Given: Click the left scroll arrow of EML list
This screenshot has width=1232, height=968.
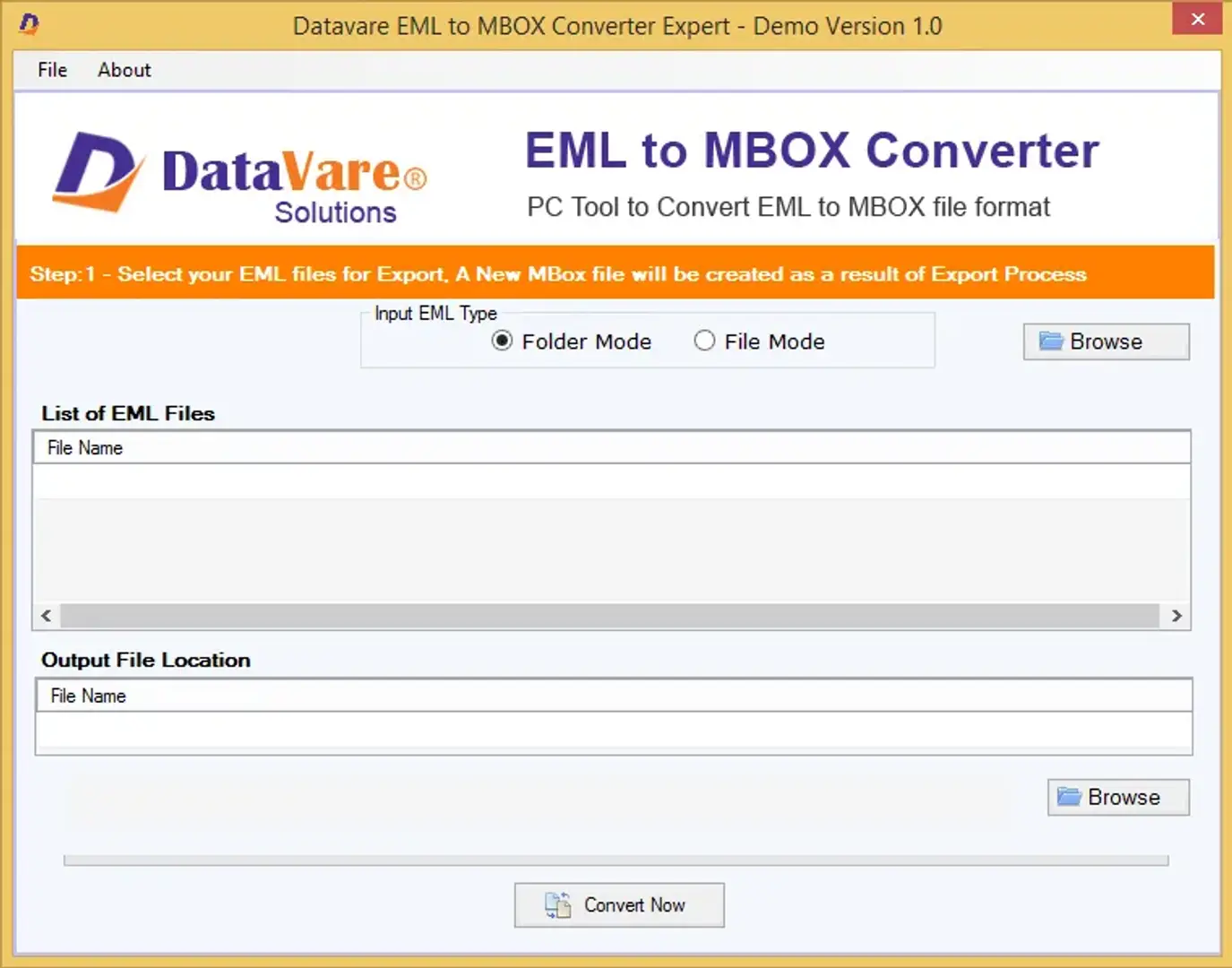Looking at the screenshot, I should pyautogui.click(x=47, y=616).
